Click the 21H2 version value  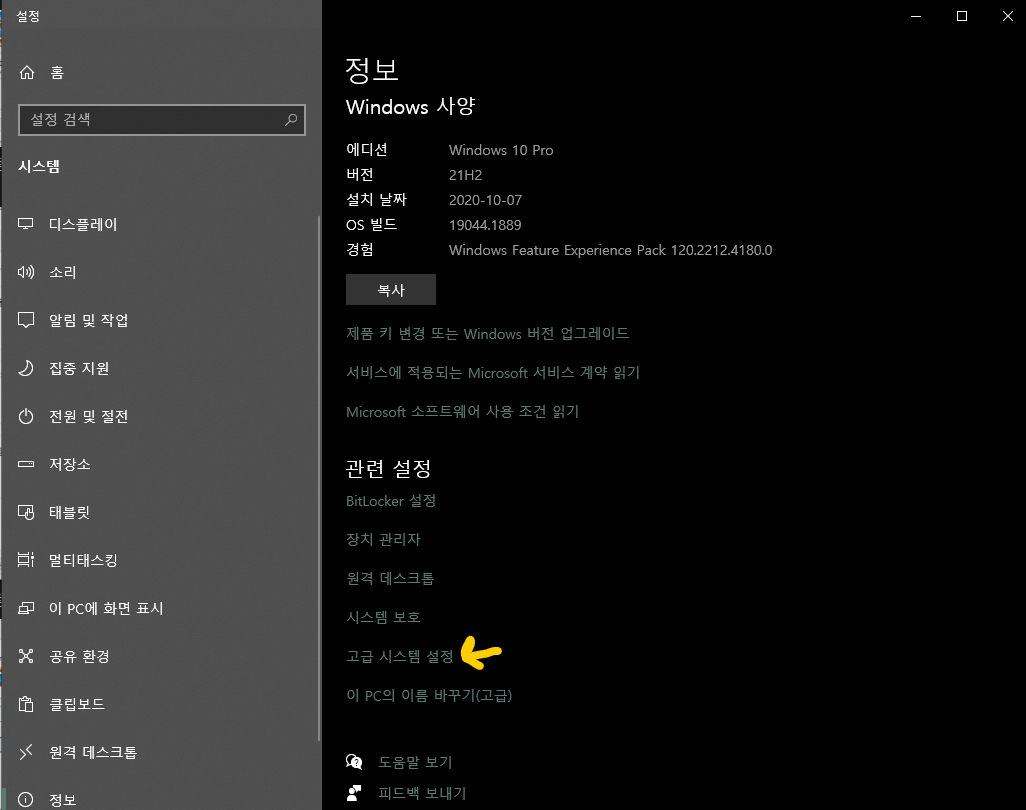pyautogui.click(x=465, y=175)
